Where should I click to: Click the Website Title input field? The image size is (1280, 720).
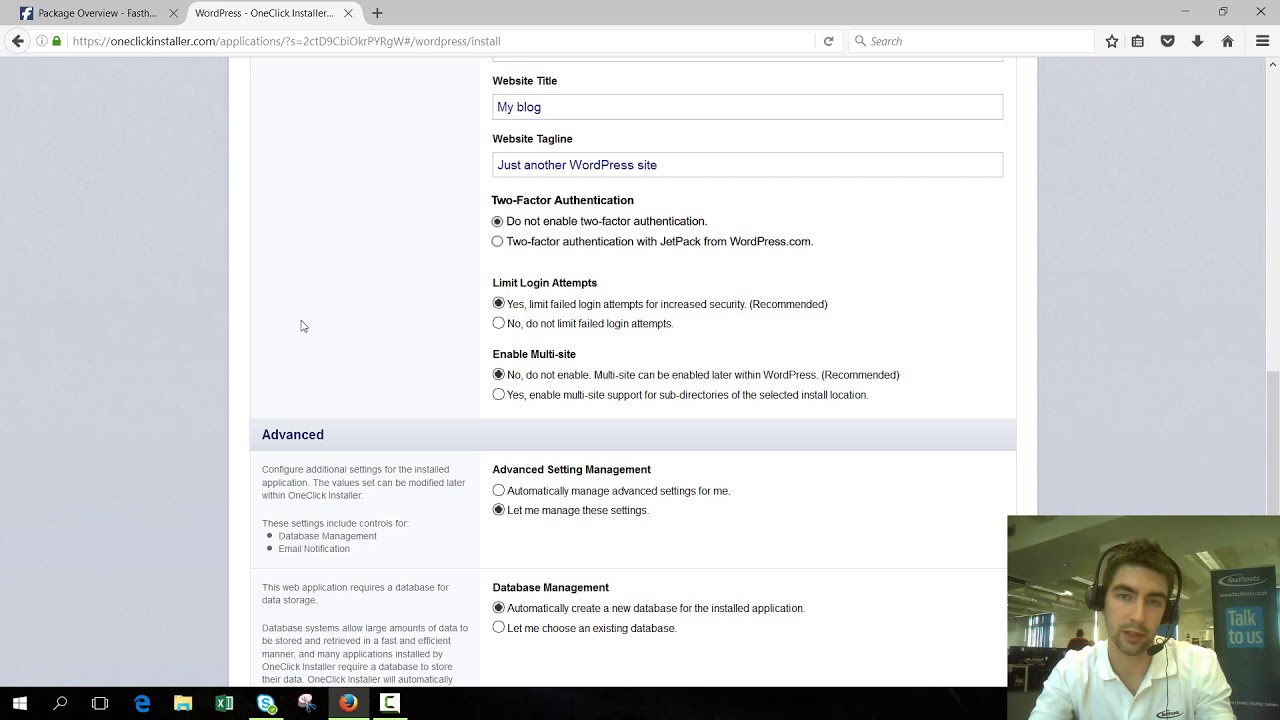[747, 107]
